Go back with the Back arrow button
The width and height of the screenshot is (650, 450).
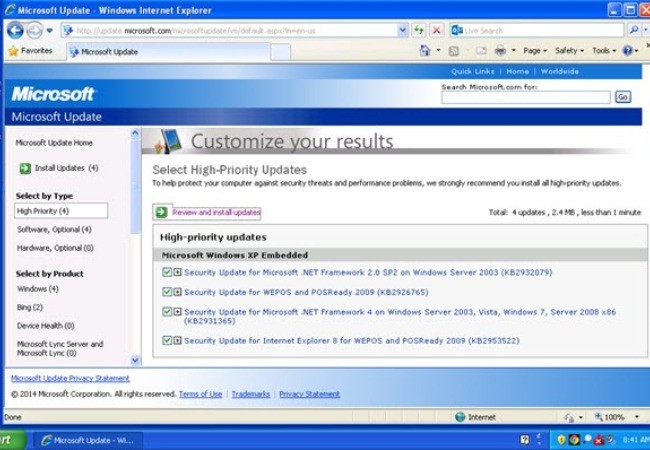(x=15, y=30)
